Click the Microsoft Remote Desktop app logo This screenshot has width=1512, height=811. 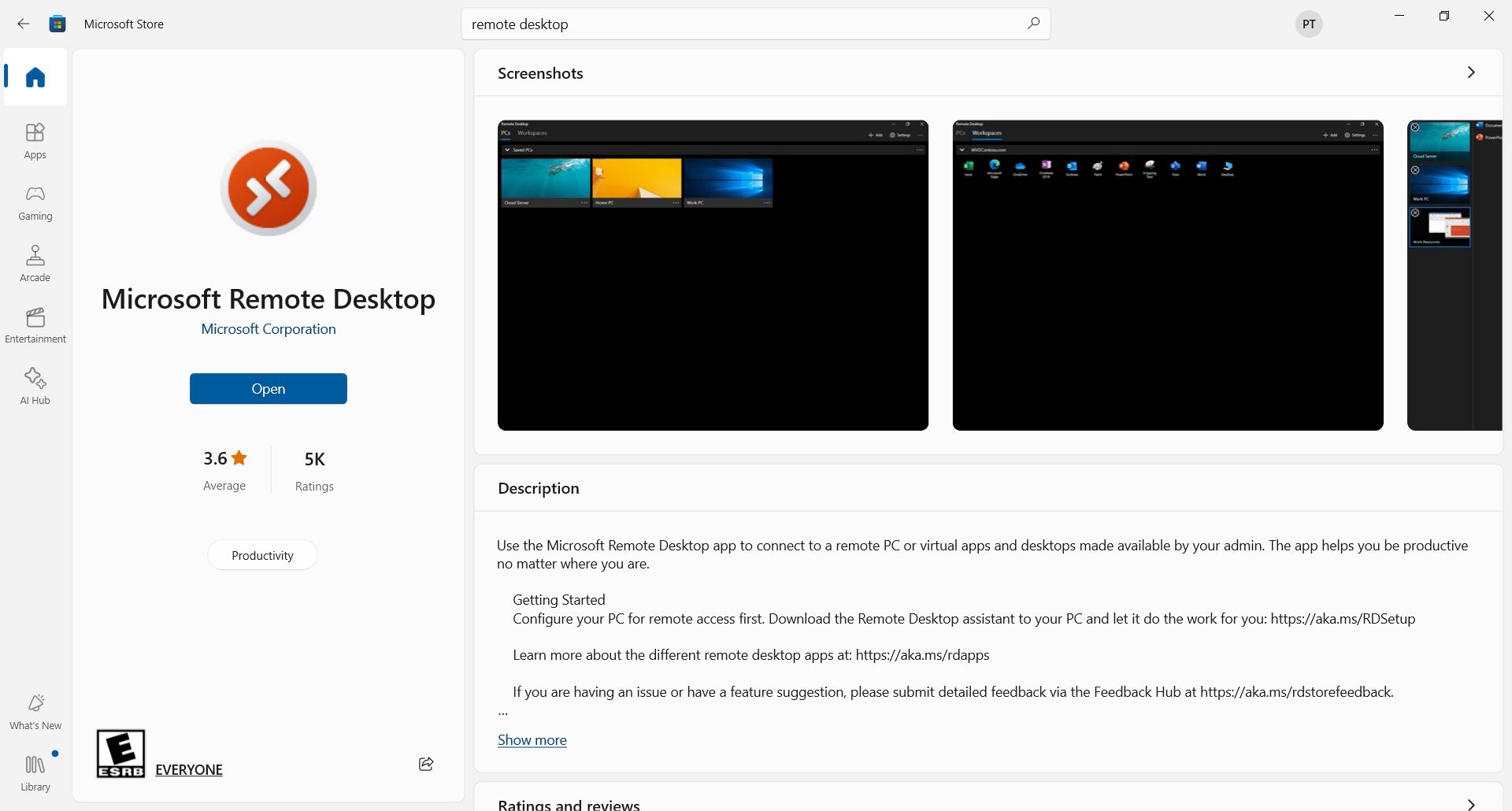pos(269,188)
